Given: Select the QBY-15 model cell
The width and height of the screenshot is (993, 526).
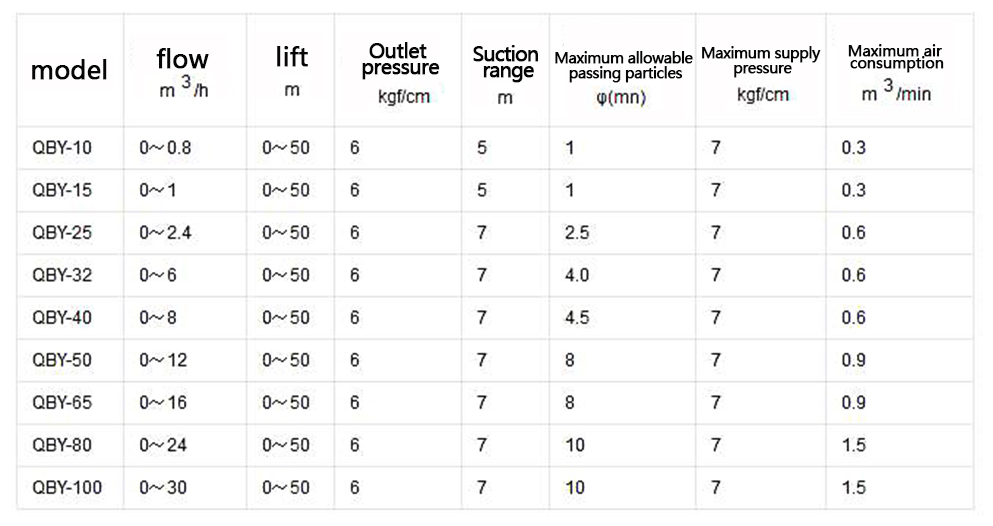Looking at the screenshot, I should coord(62,191).
